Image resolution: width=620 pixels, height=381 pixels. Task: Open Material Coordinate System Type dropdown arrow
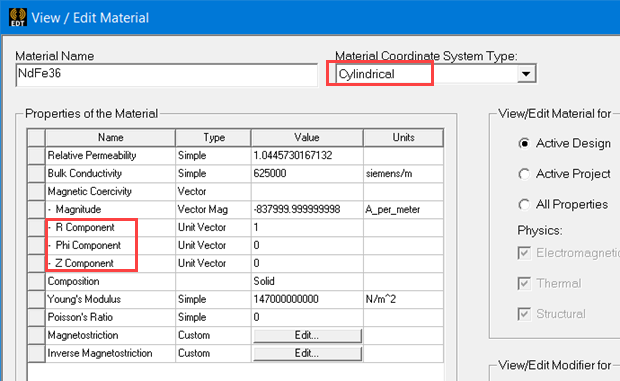point(526,74)
